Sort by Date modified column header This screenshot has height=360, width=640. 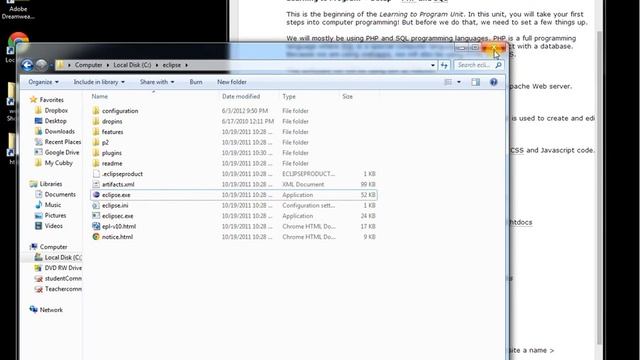(241, 96)
